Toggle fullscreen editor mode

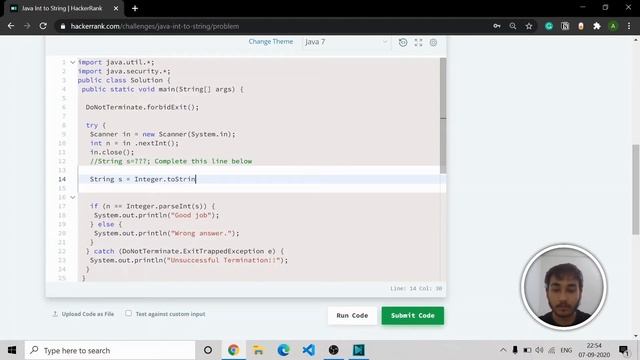coord(418,42)
